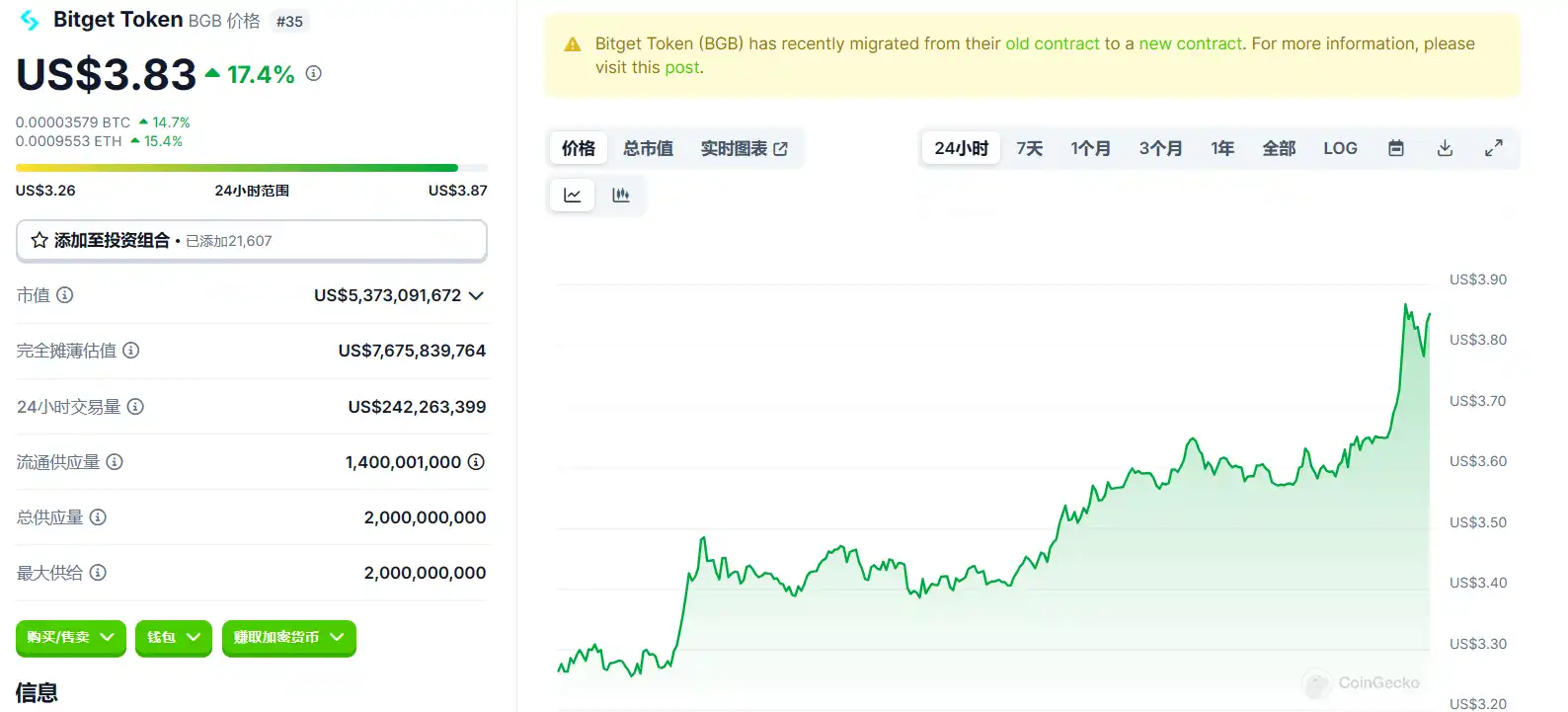Switch to the 总市值 tab

pos(648,148)
